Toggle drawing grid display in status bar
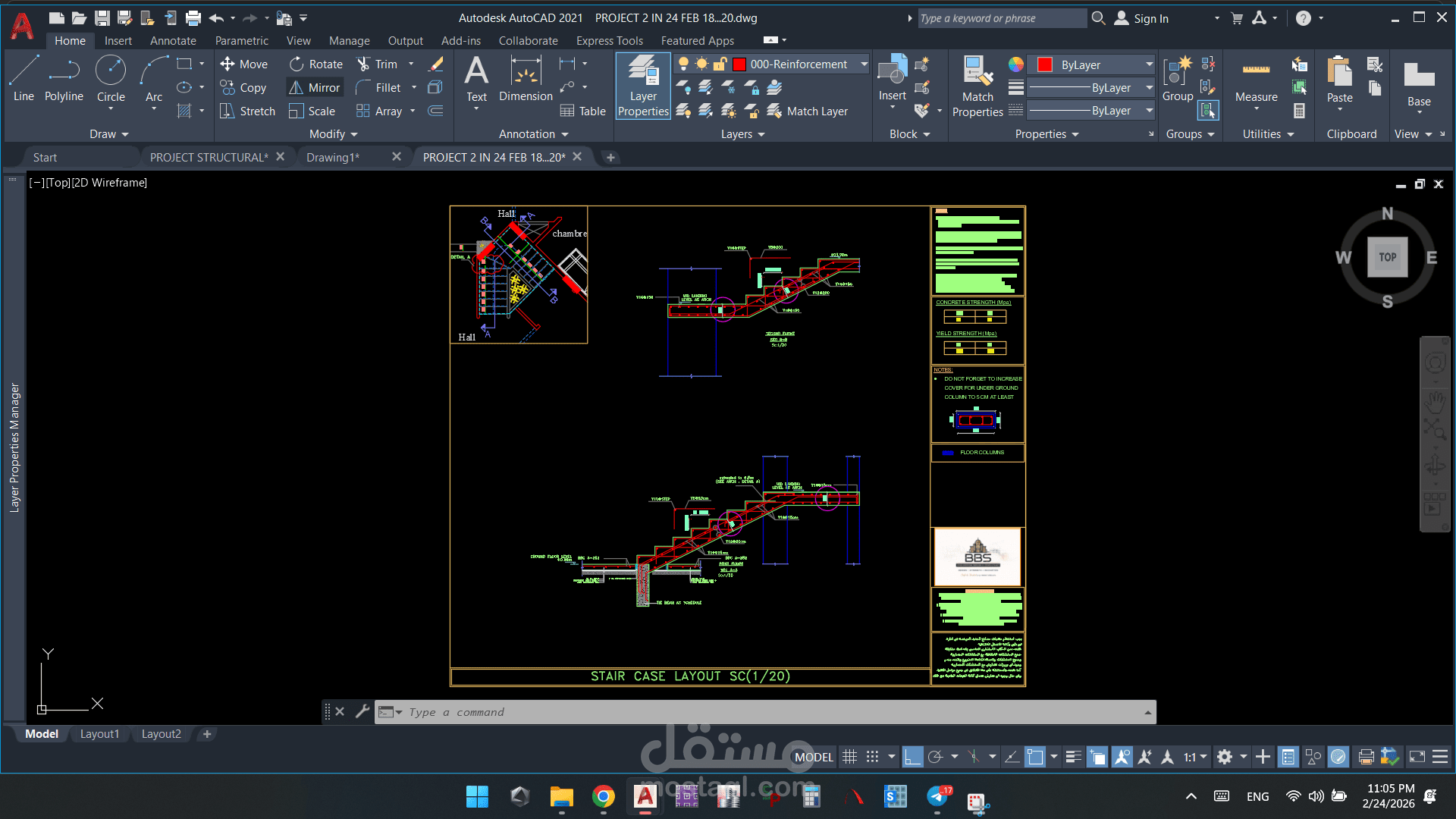Image resolution: width=1456 pixels, height=819 pixels. point(850,757)
